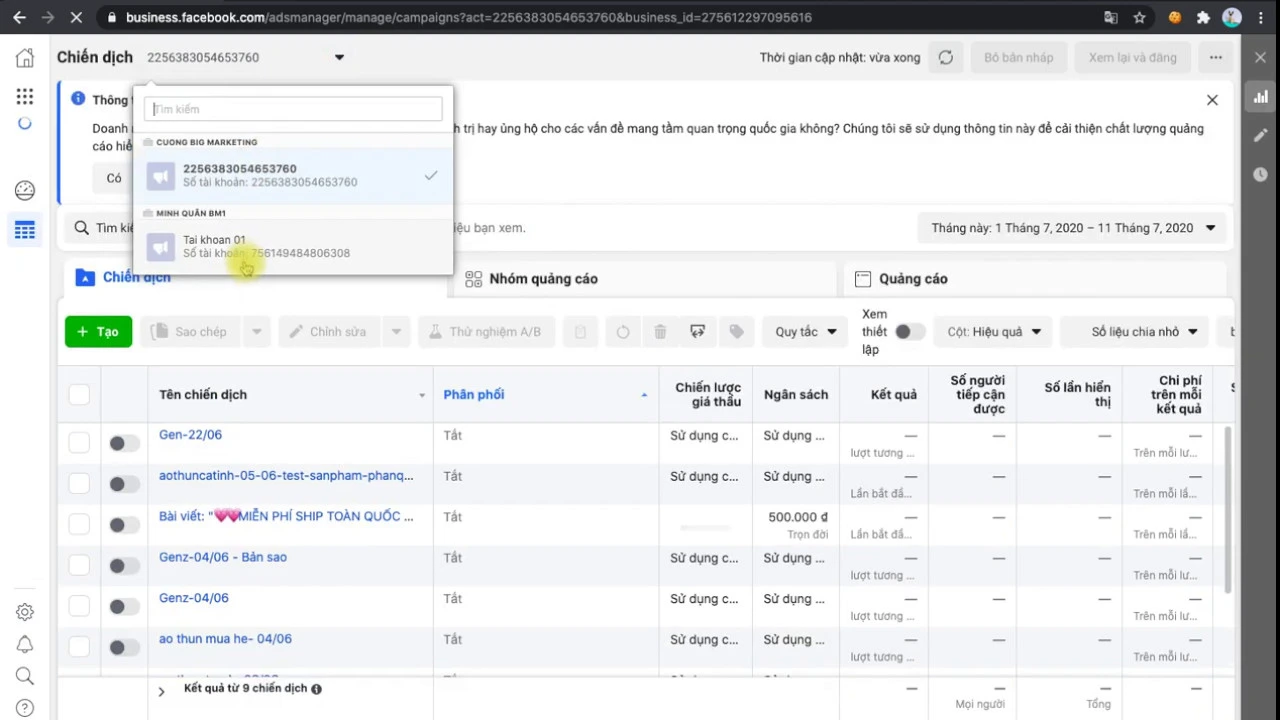This screenshot has width=1280, height=720.
Task: Dismiss the information notice banner
Action: [x=1212, y=100]
